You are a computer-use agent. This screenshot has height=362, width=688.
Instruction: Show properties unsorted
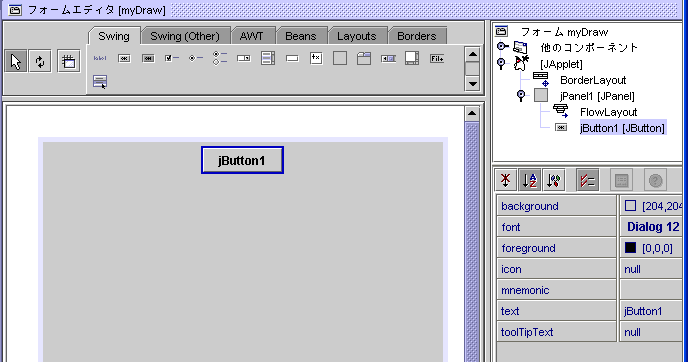coord(505,180)
